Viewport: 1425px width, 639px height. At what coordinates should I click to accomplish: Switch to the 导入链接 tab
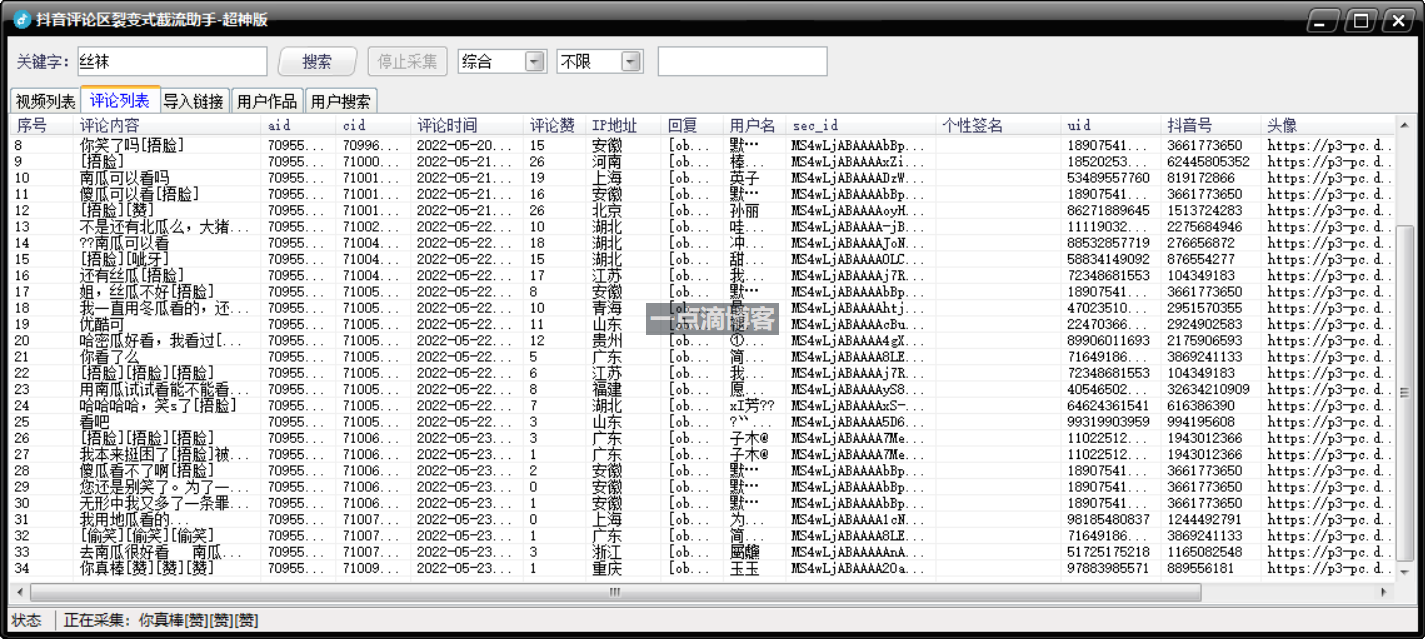coord(194,101)
